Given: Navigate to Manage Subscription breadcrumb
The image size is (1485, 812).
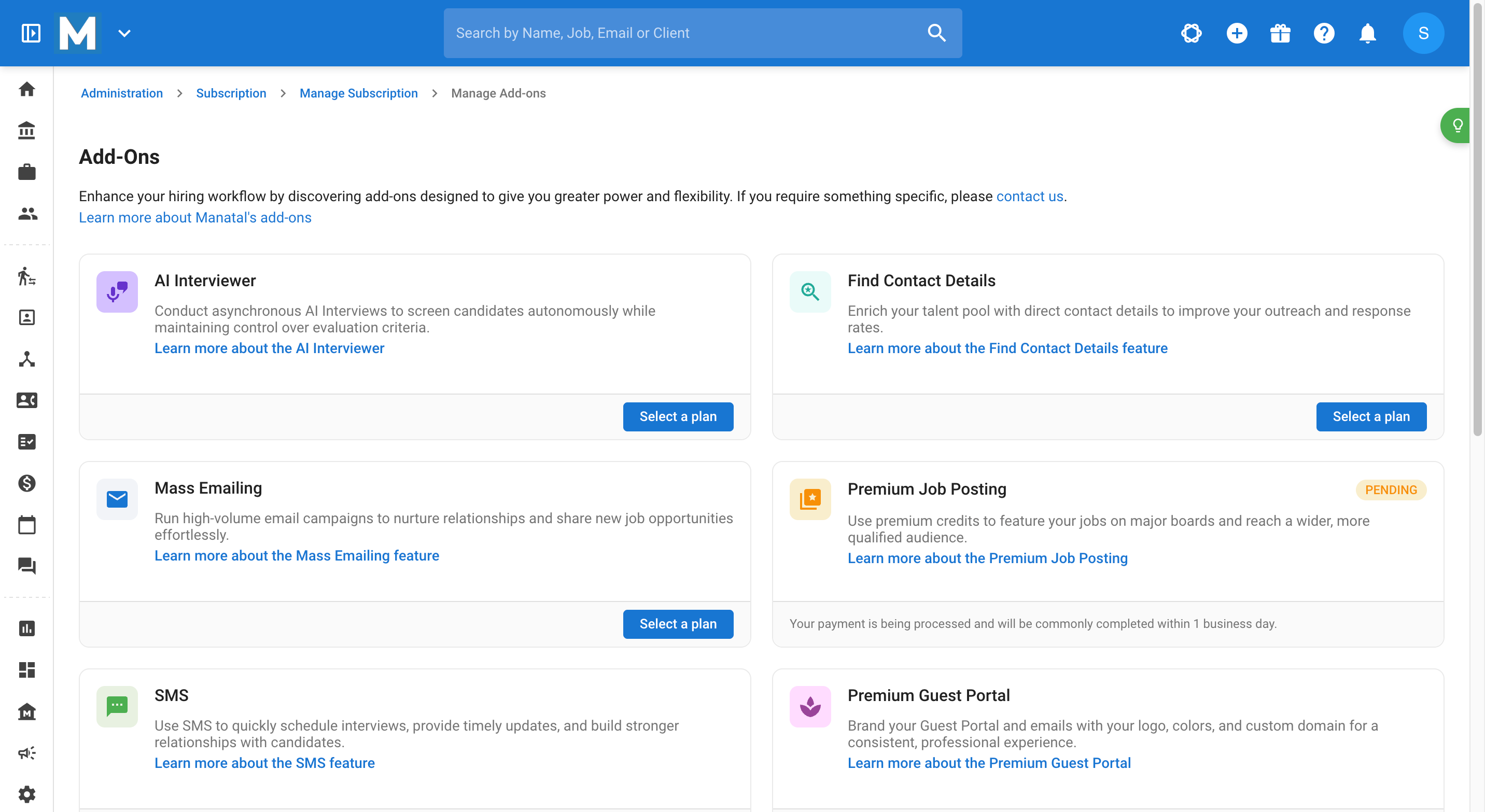Looking at the screenshot, I should pos(359,93).
